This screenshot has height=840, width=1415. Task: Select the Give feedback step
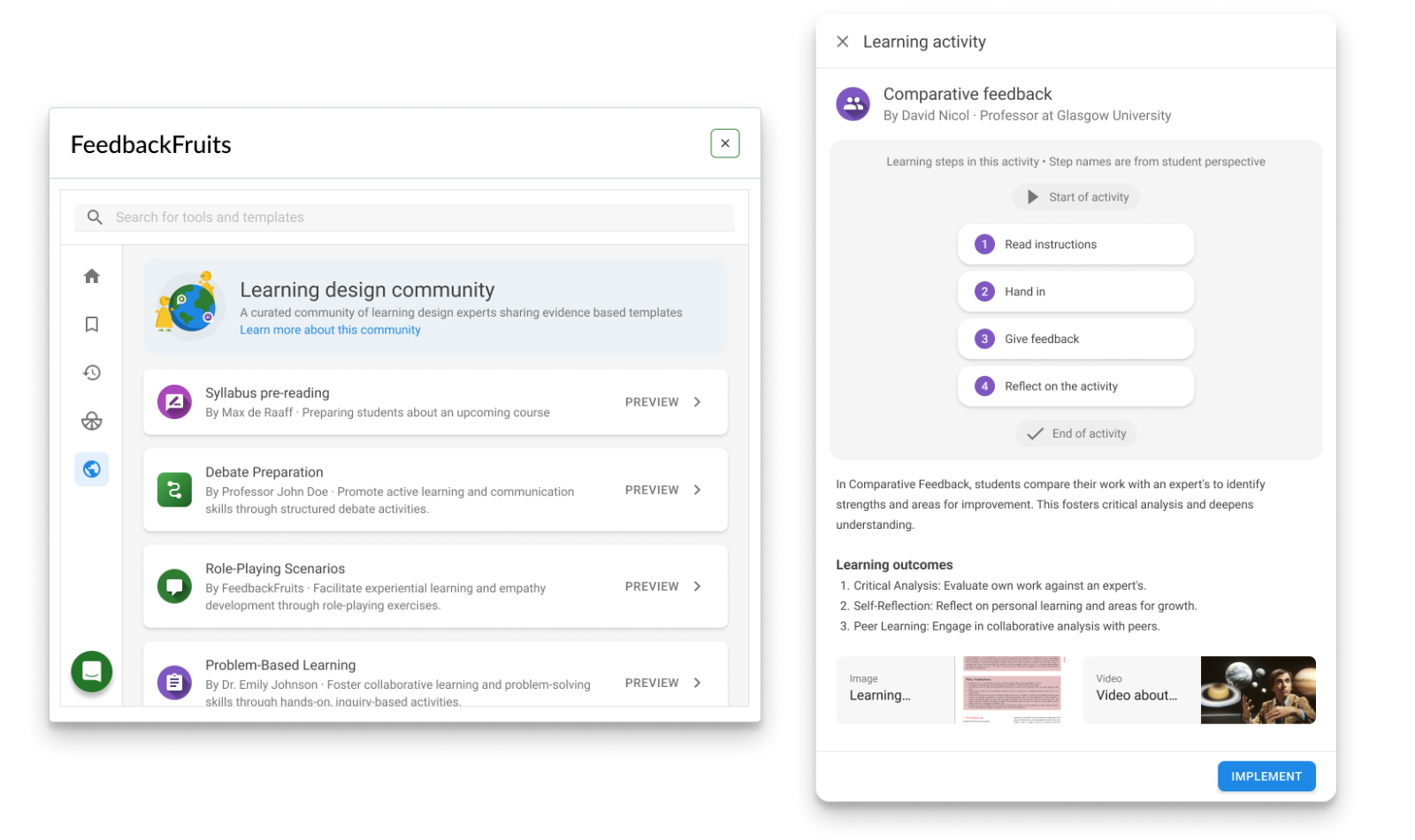(1075, 339)
